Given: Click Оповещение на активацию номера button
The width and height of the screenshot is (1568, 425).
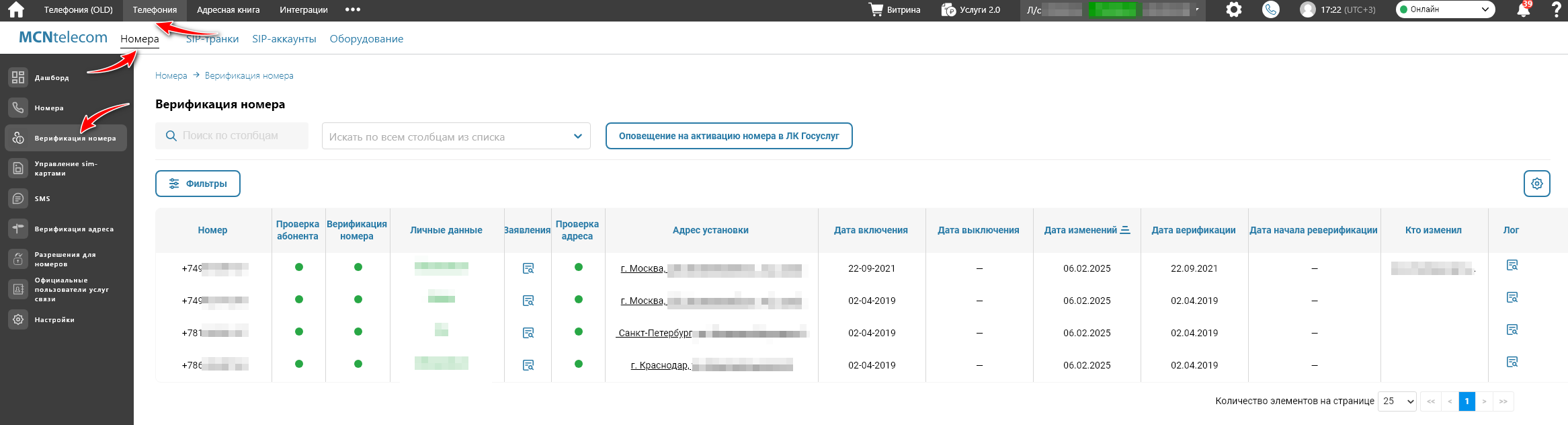Looking at the screenshot, I should [x=729, y=136].
